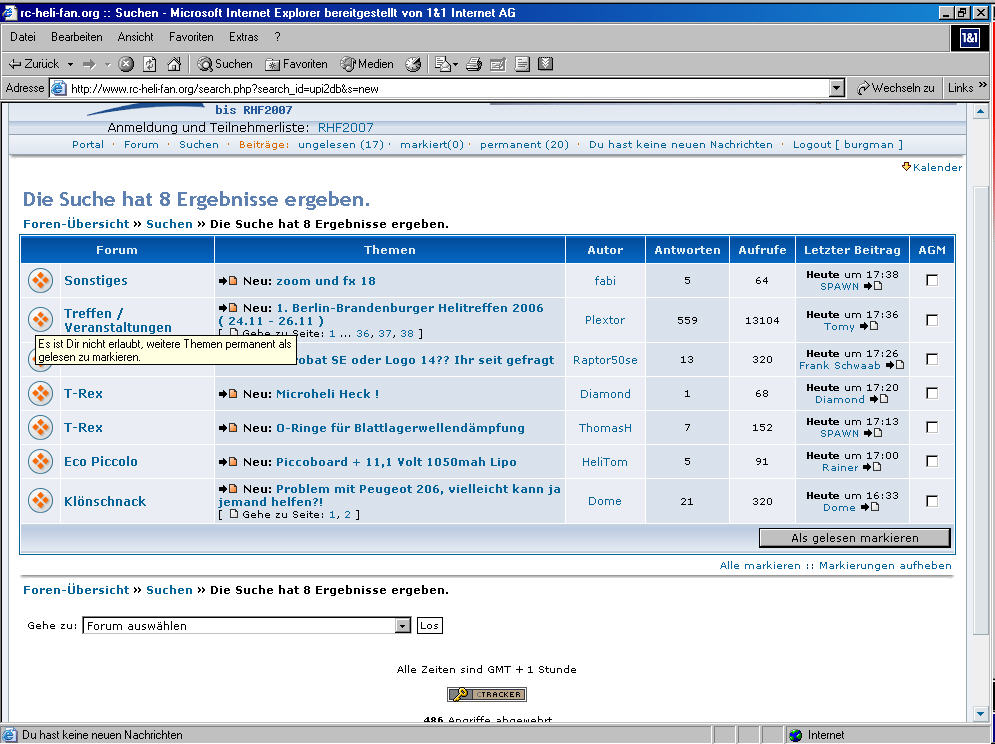Screen dimensions: 995x744
Task: Click the Internet zone status icon
Action: (795, 735)
